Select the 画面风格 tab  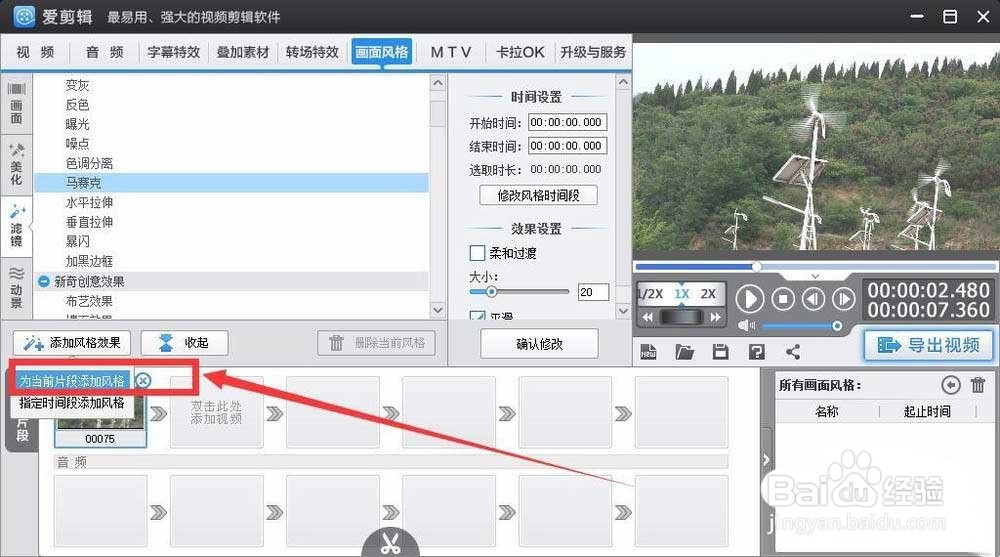coord(381,52)
